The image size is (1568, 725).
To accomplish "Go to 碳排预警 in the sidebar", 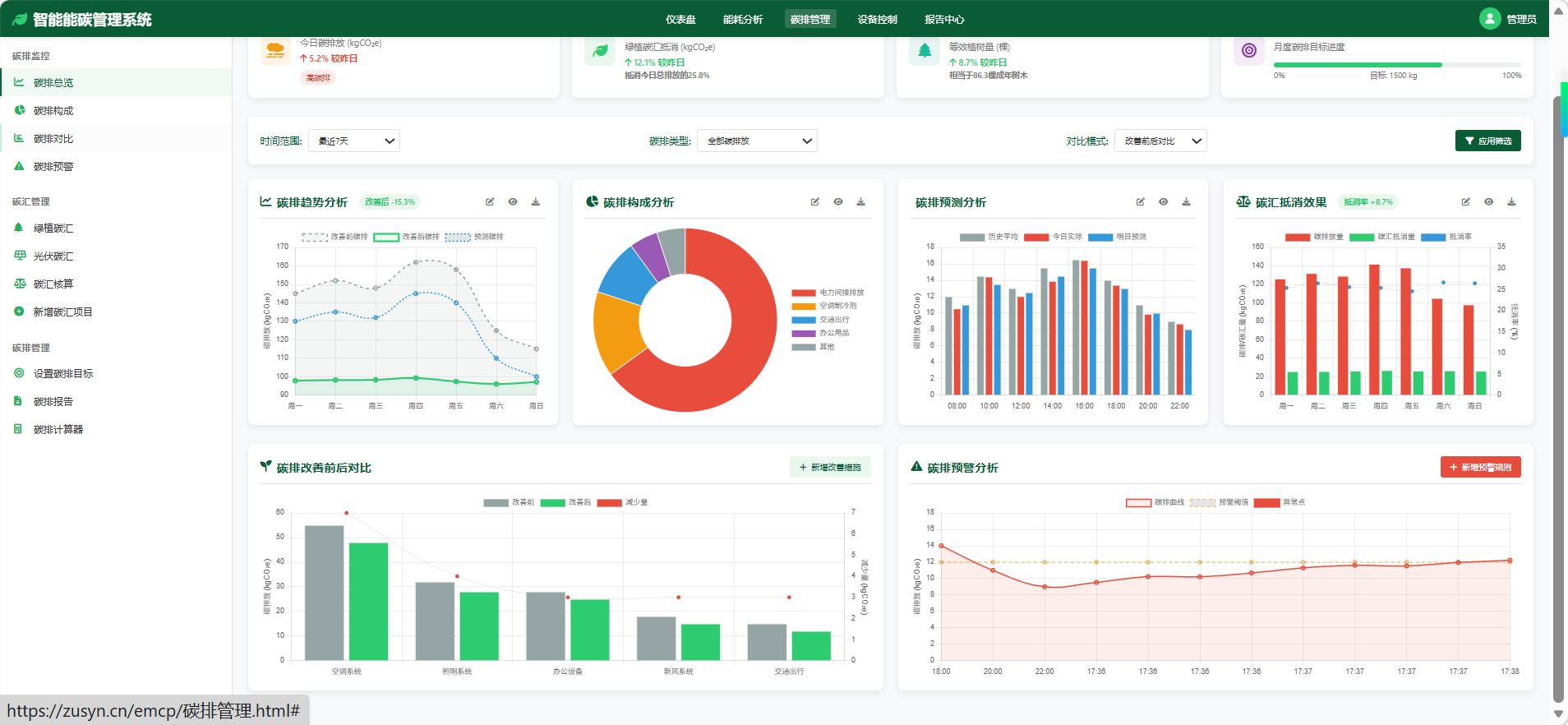I will pos(53,167).
